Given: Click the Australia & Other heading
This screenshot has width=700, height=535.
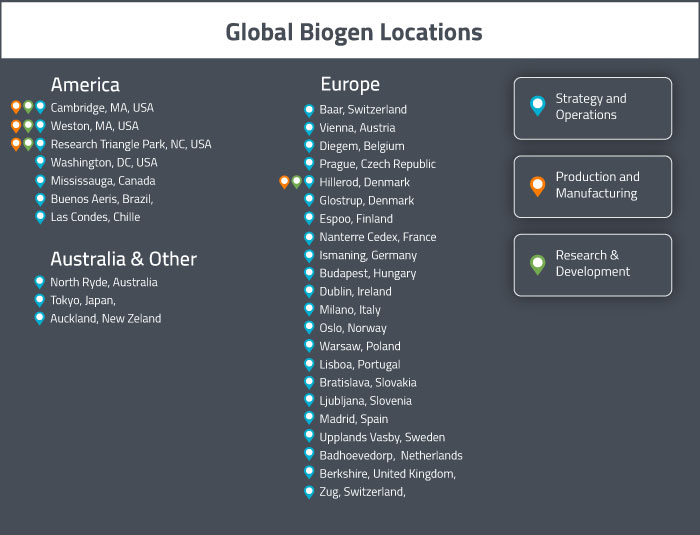Looking at the screenshot, I should pos(124,259).
